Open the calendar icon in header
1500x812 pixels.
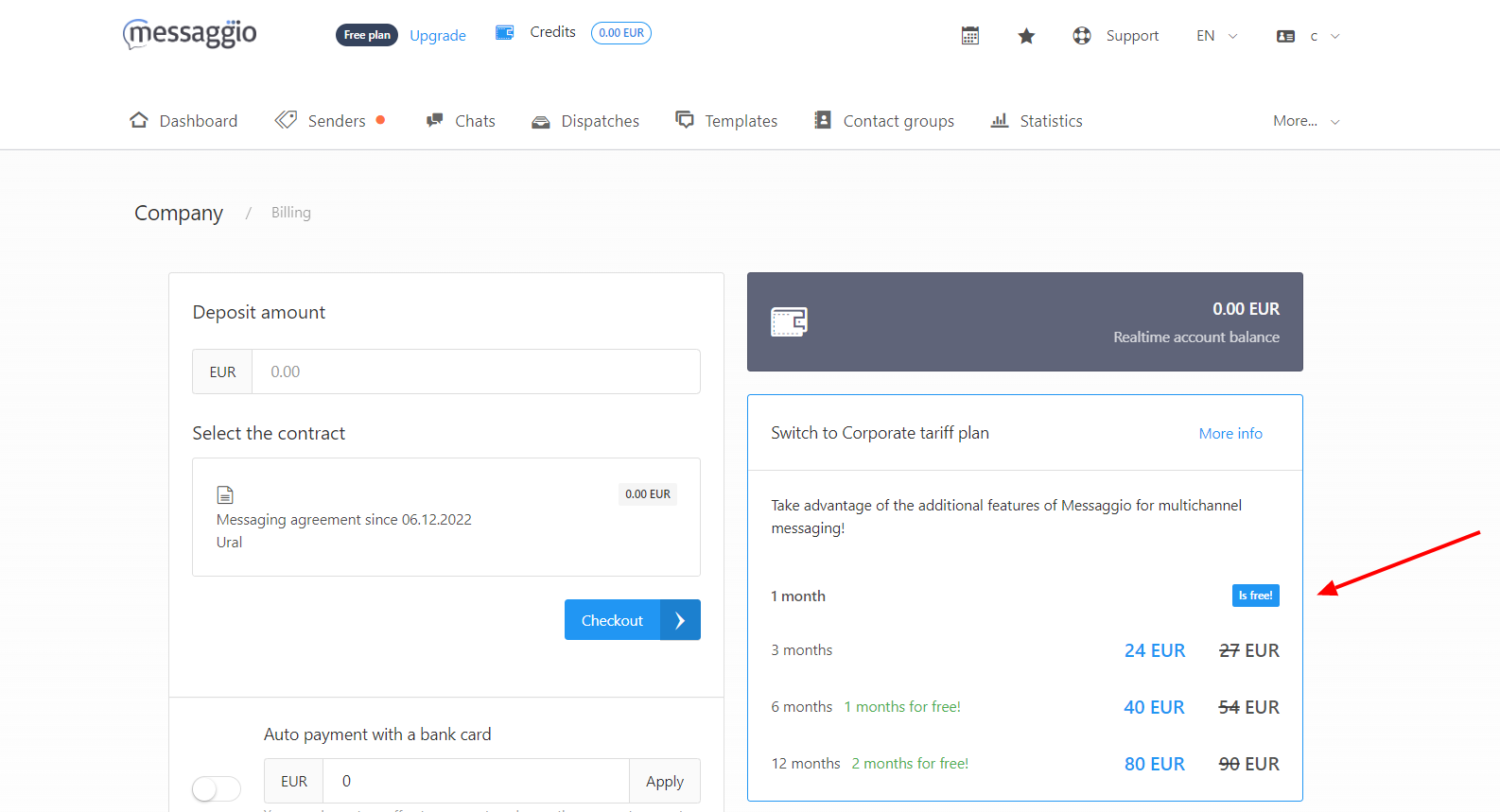tap(970, 36)
